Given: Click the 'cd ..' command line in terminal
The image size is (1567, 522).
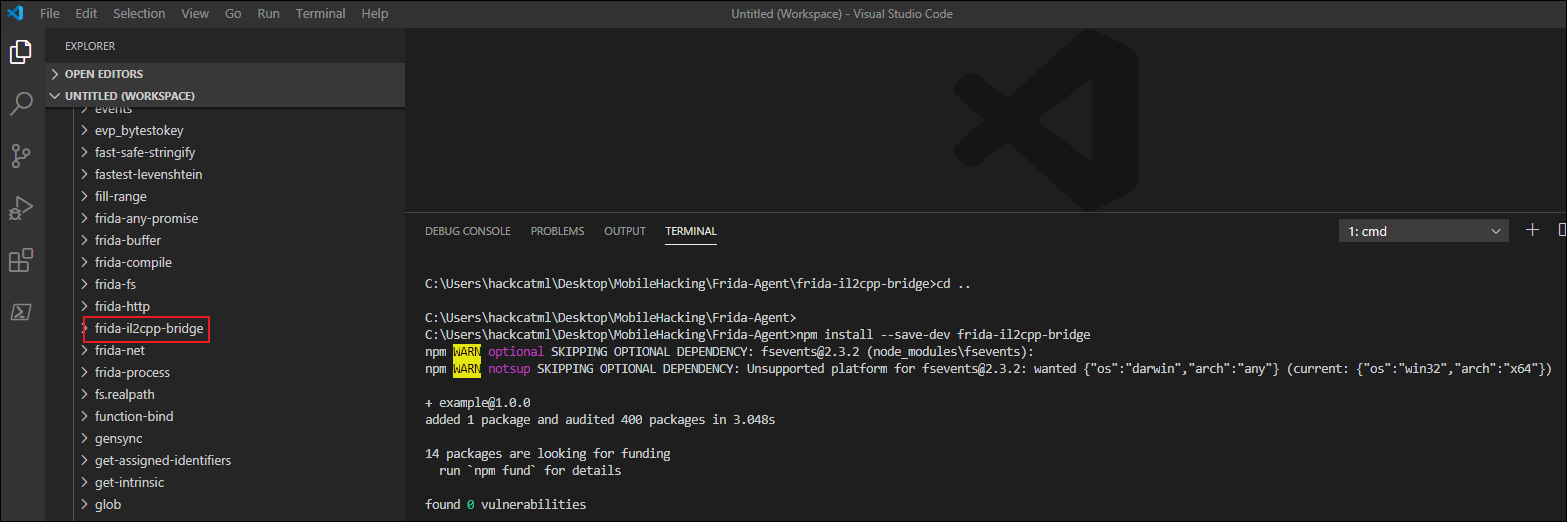Looking at the screenshot, I should click(x=698, y=283).
